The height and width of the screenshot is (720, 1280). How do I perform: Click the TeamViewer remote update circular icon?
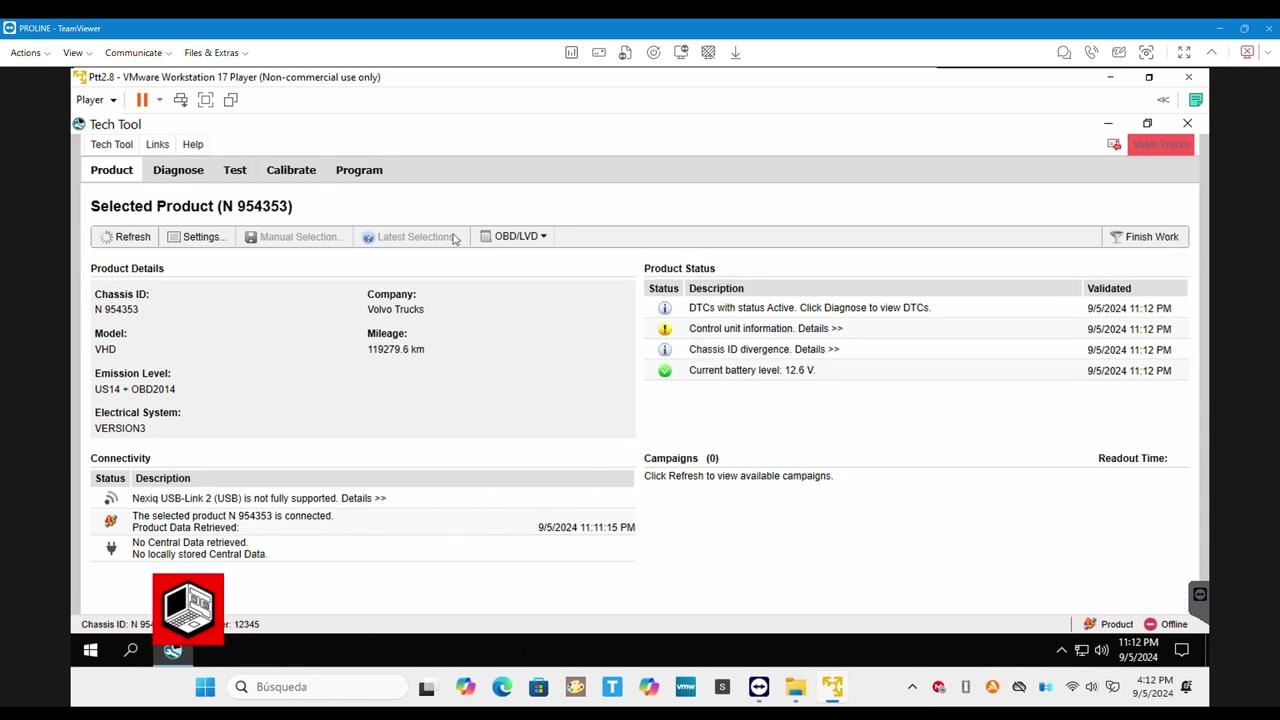pos(653,52)
